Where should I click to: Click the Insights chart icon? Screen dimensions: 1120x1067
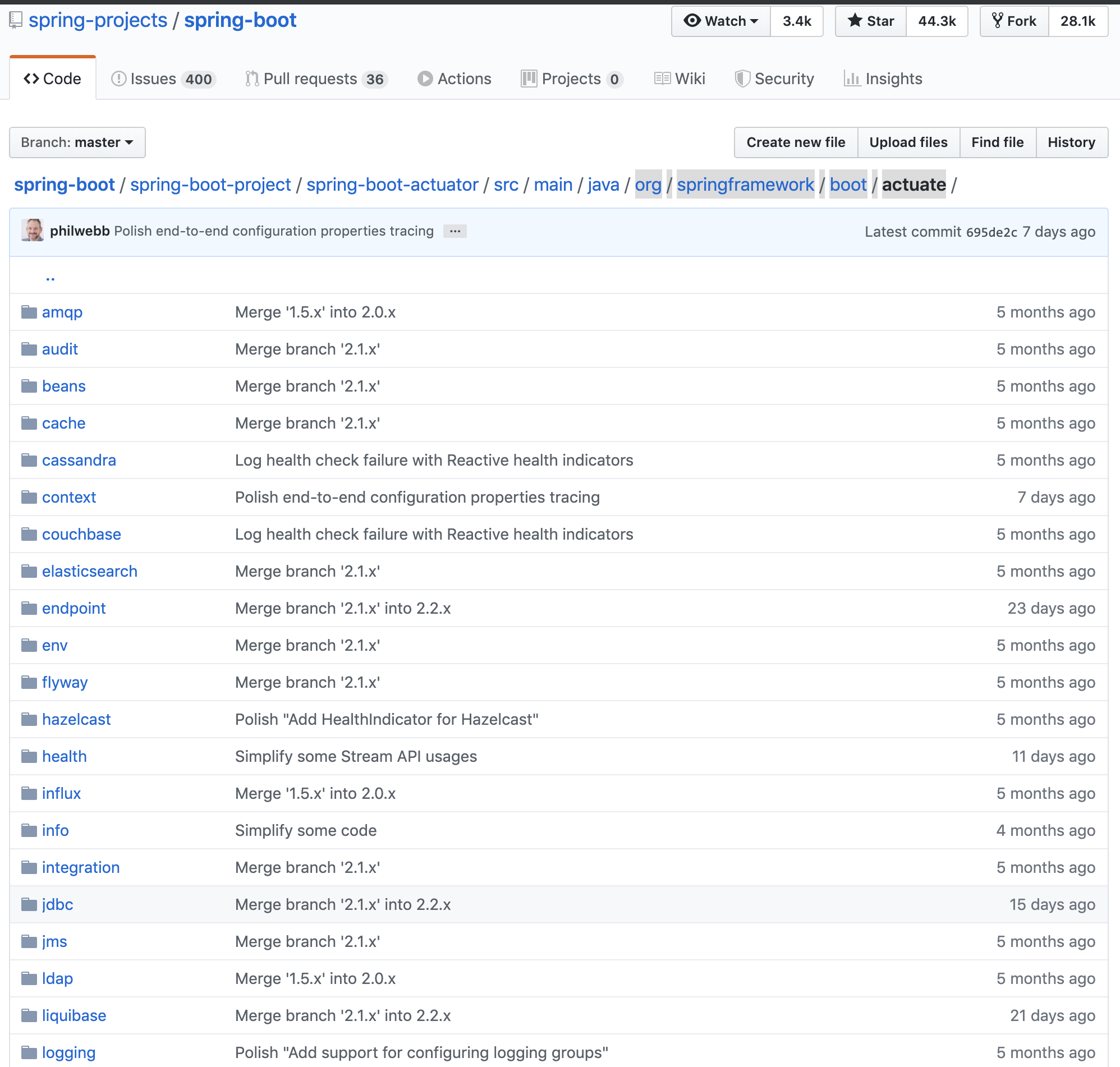click(x=853, y=80)
